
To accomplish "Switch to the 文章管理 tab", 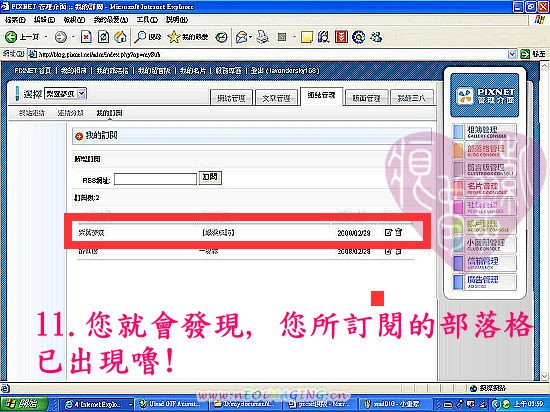I will point(276,98).
